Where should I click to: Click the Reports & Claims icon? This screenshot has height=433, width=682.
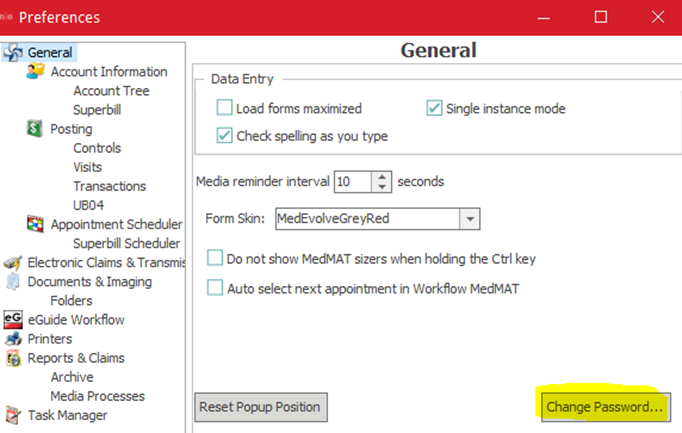tap(13, 358)
